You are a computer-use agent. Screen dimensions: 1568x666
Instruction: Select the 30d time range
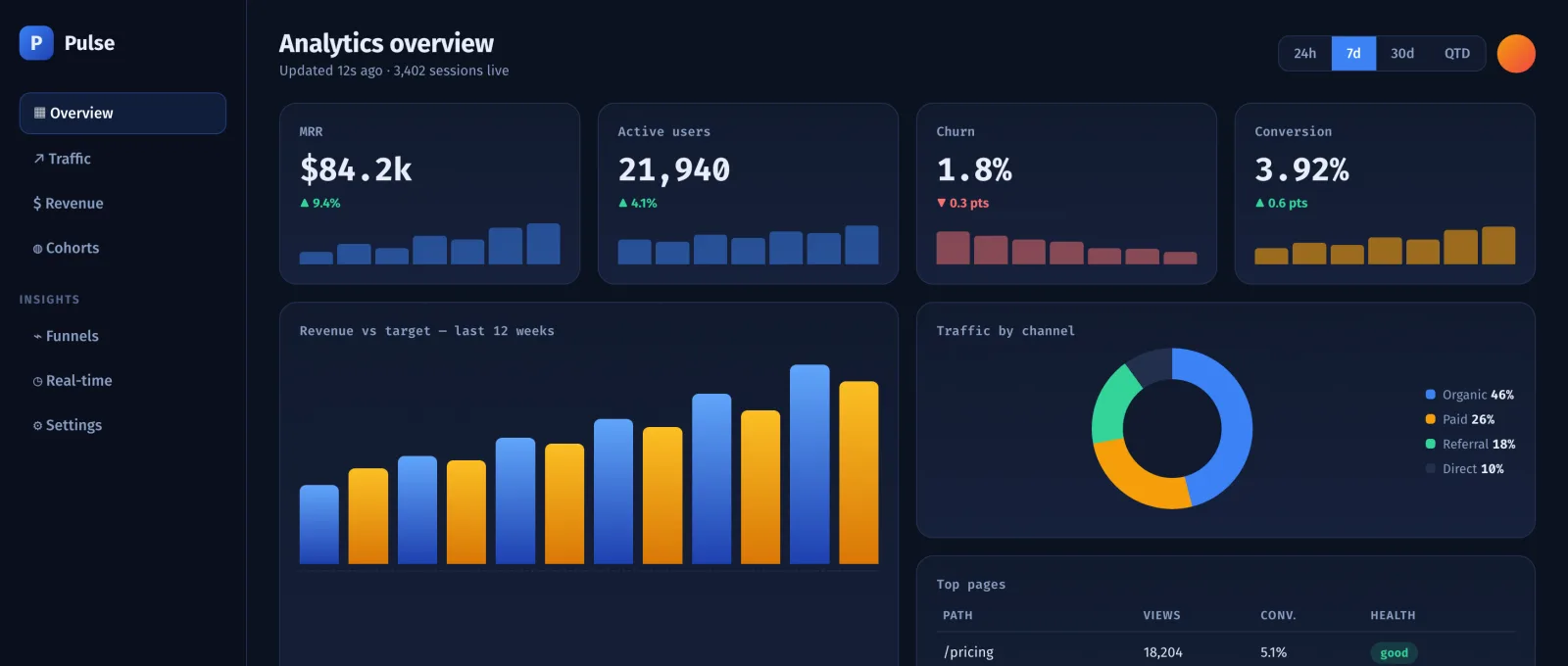[1402, 54]
